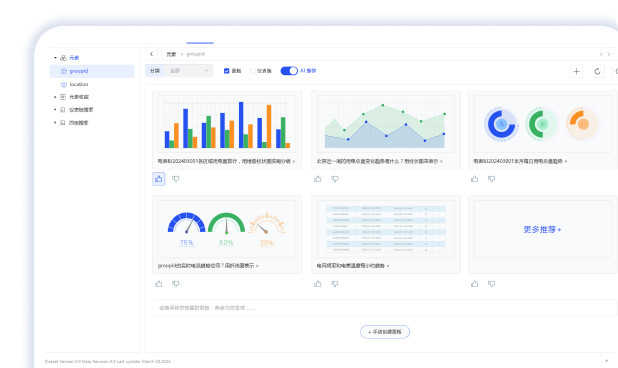Dislike the gauge chart recommendation
The width and height of the screenshot is (618, 368).
(176, 284)
